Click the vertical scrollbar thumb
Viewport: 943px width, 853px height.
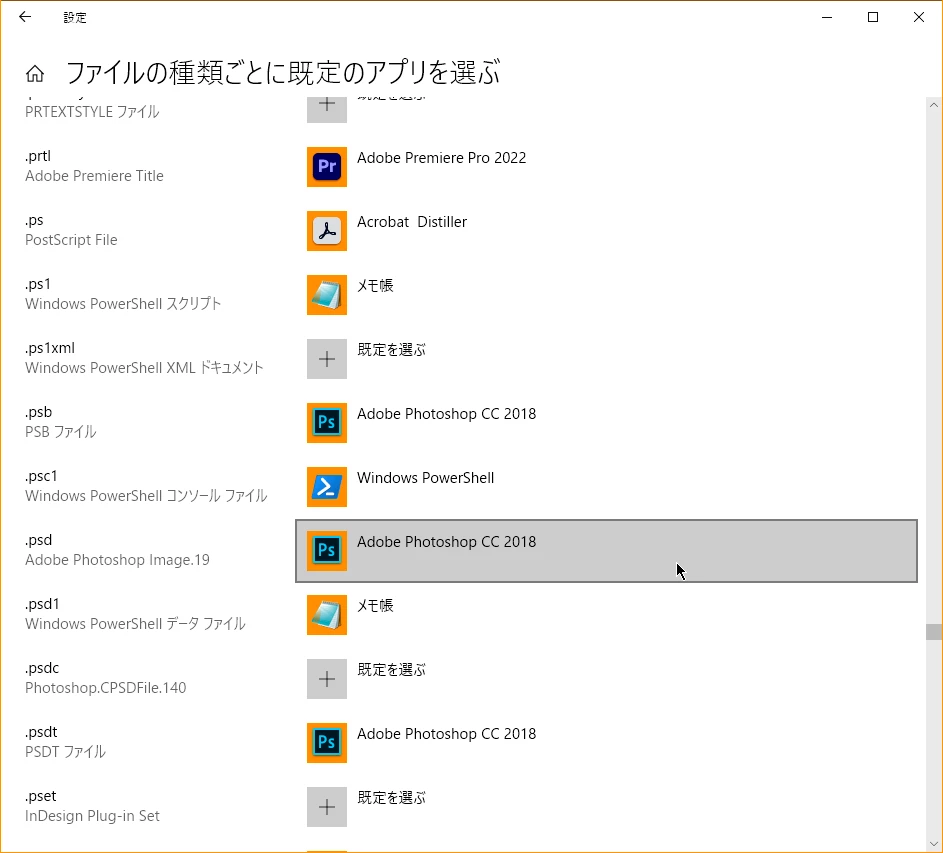click(933, 632)
